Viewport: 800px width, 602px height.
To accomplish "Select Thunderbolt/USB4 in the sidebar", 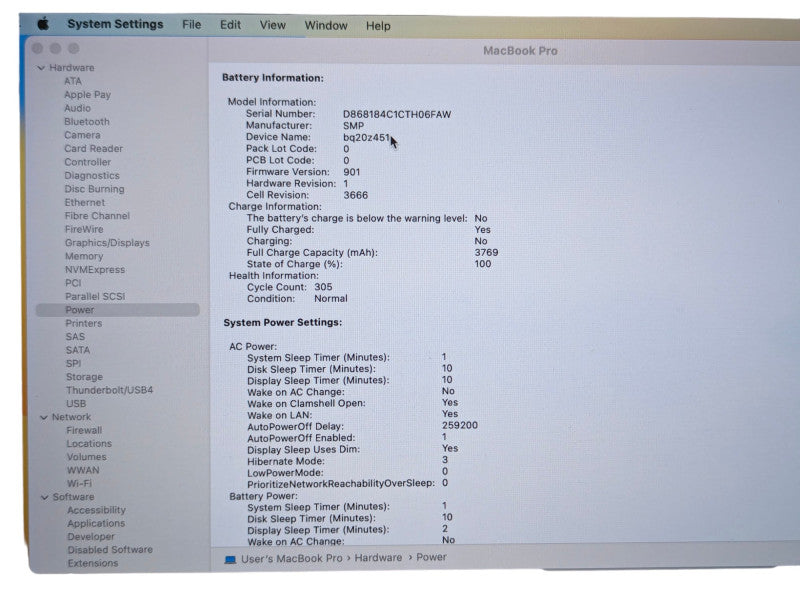I will click(x=109, y=390).
